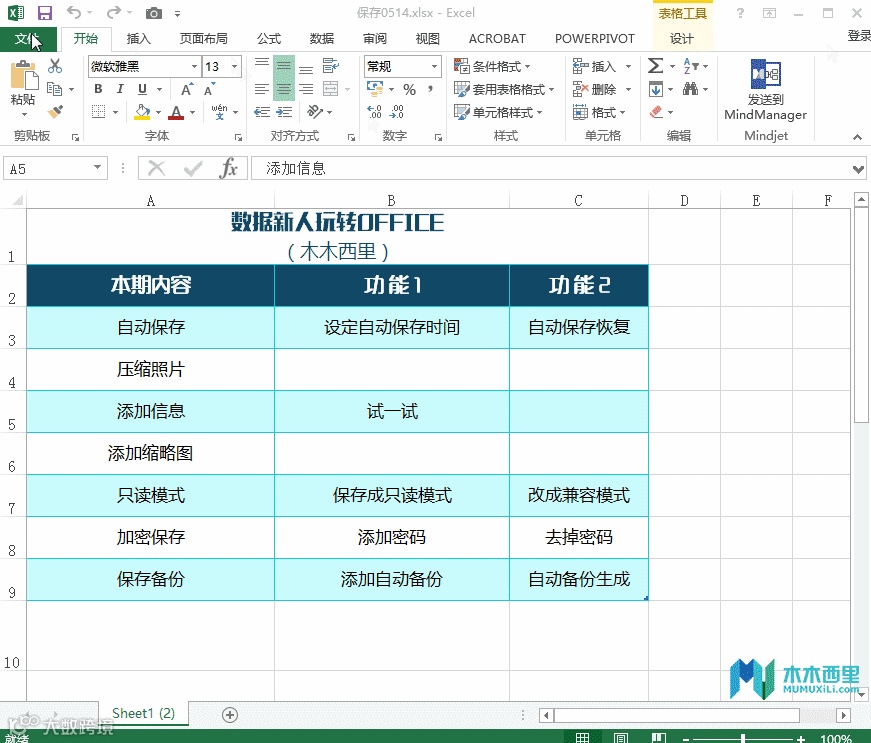
Task: Toggle center horizontal alignment
Action: (x=284, y=89)
